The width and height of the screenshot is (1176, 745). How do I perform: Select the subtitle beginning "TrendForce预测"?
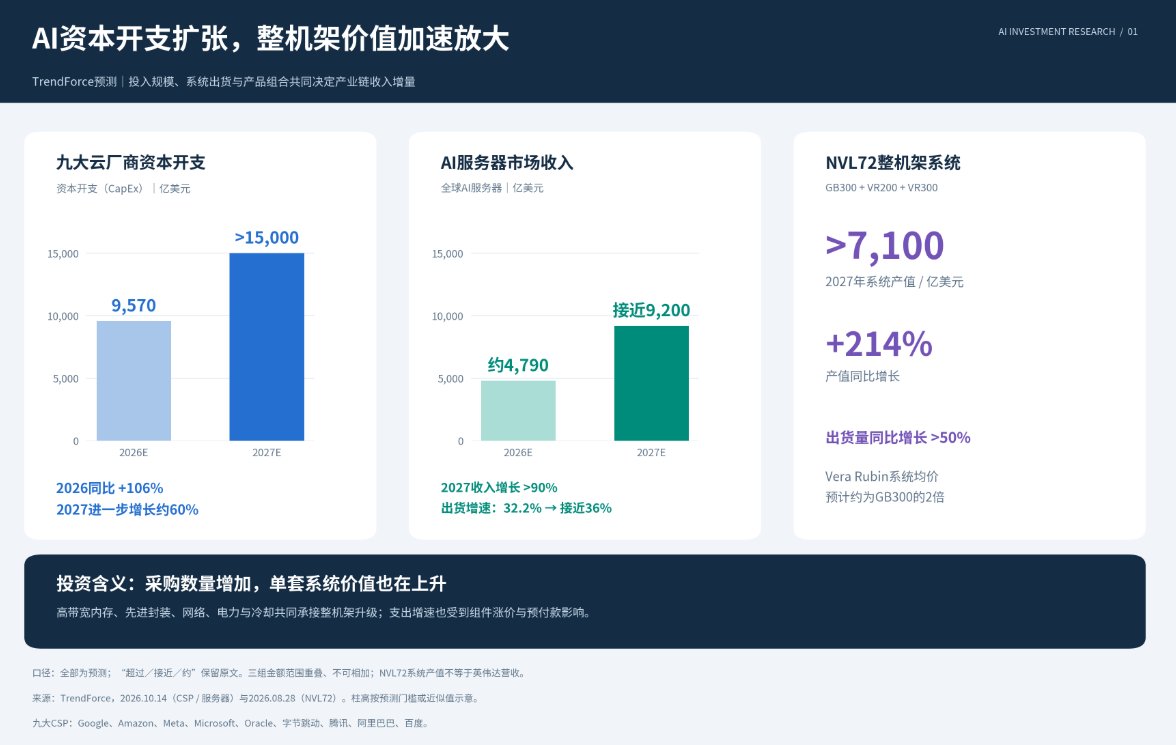(224, 82)
